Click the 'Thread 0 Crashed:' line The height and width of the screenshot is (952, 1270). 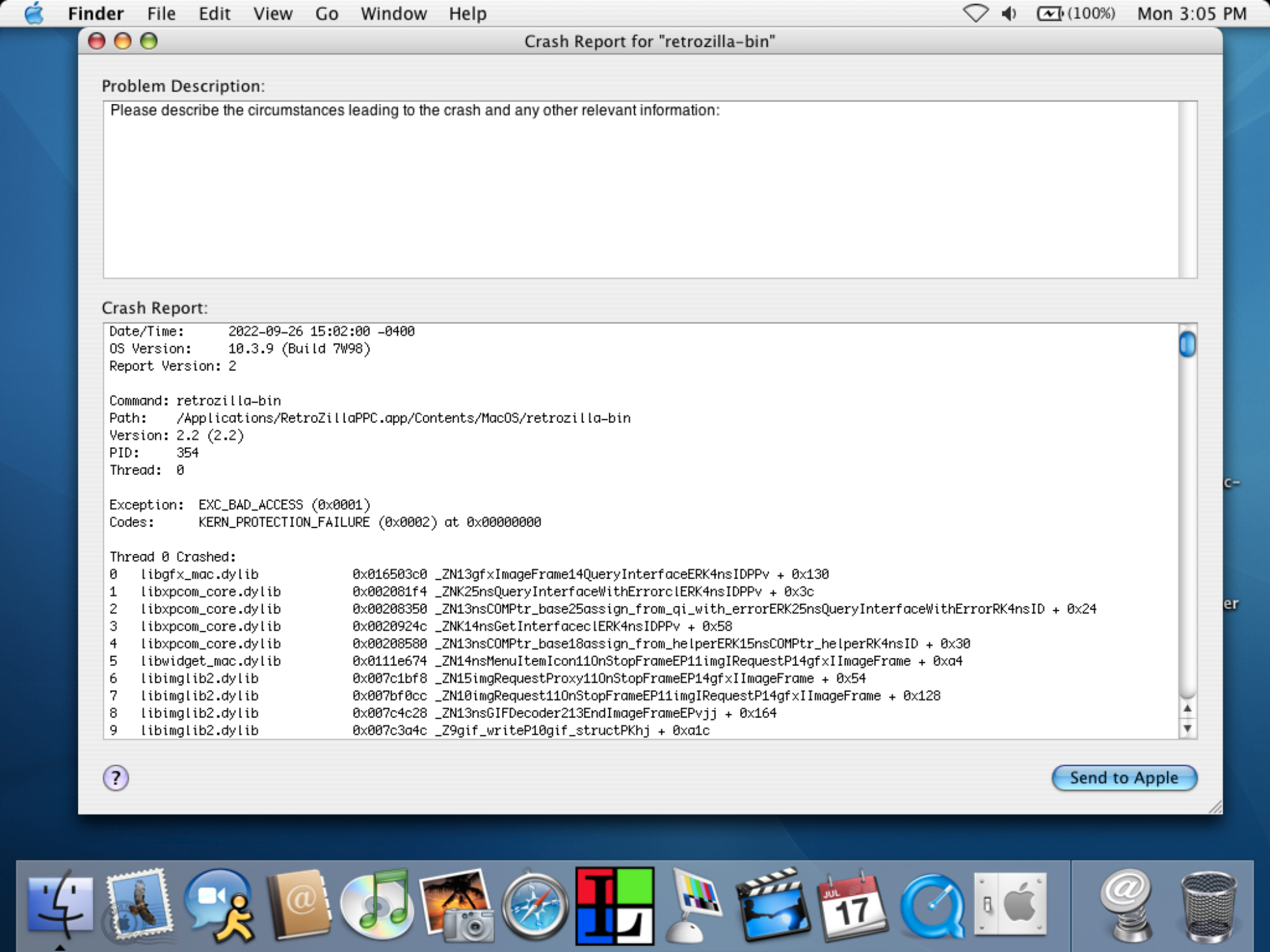click(x=173, y=557)
